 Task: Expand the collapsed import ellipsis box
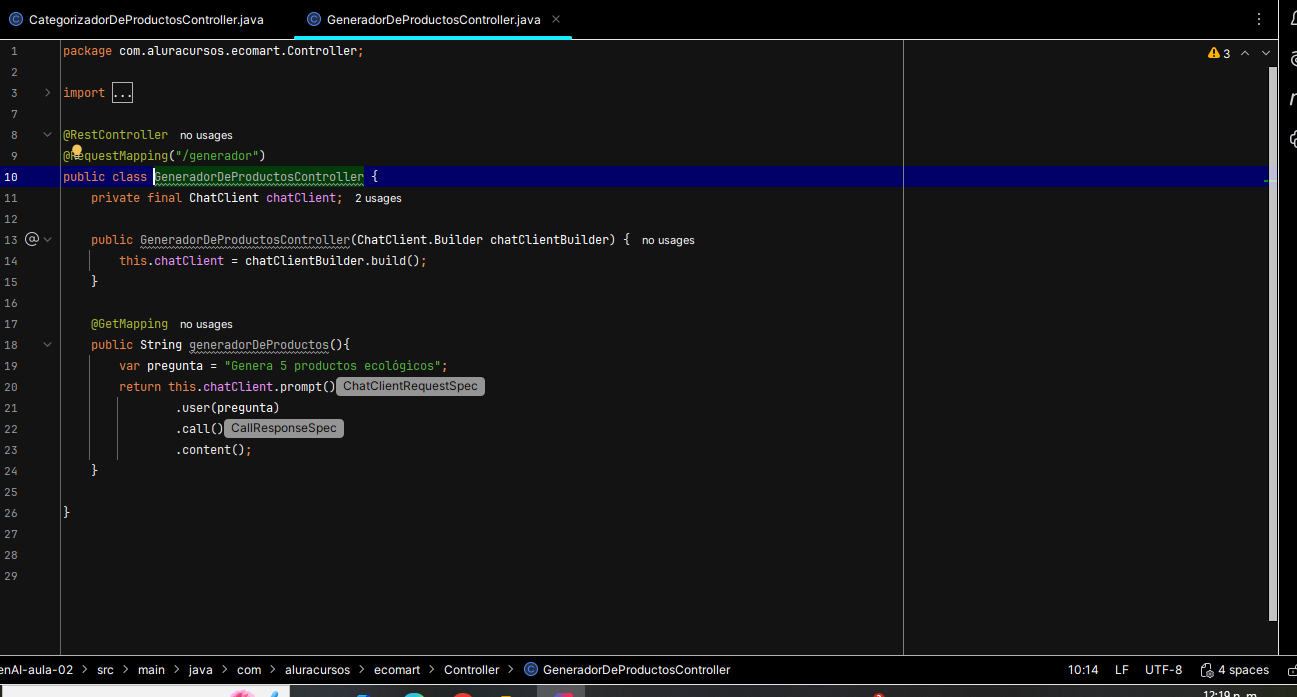122,93
